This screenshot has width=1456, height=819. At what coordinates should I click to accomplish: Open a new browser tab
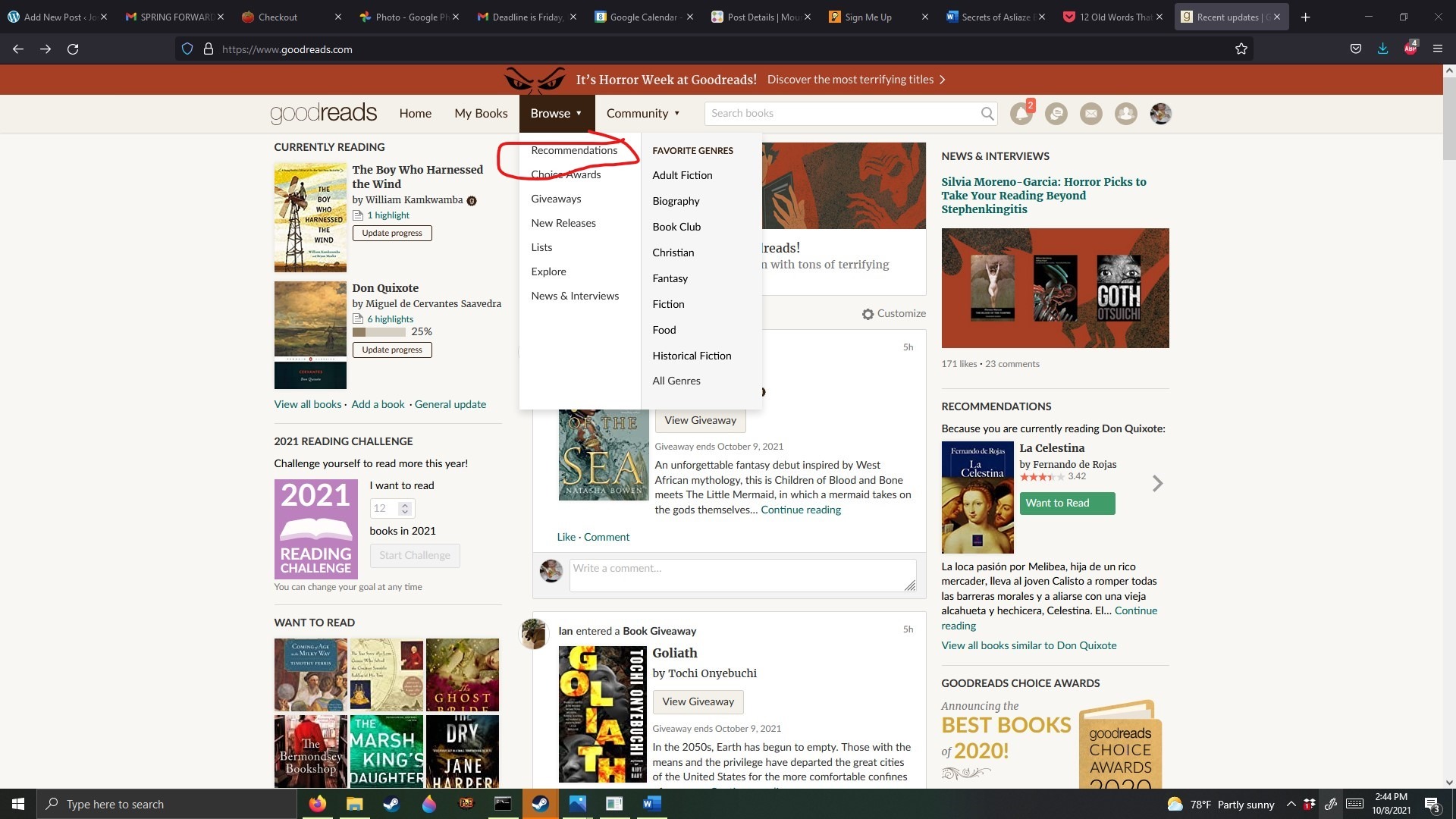pos(1305,17)
